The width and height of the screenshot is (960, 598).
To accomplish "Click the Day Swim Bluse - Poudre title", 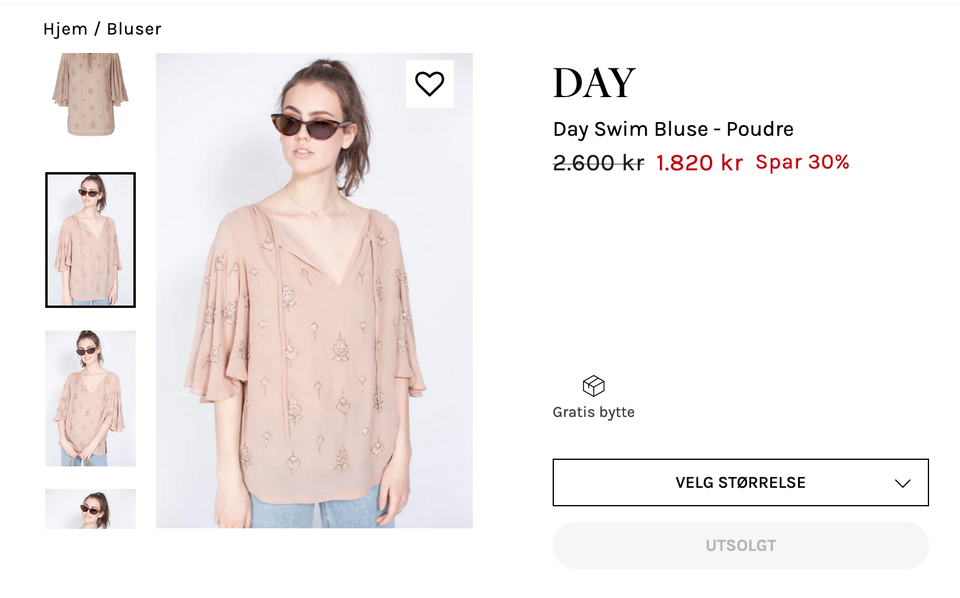I will (x=673, y=129).
